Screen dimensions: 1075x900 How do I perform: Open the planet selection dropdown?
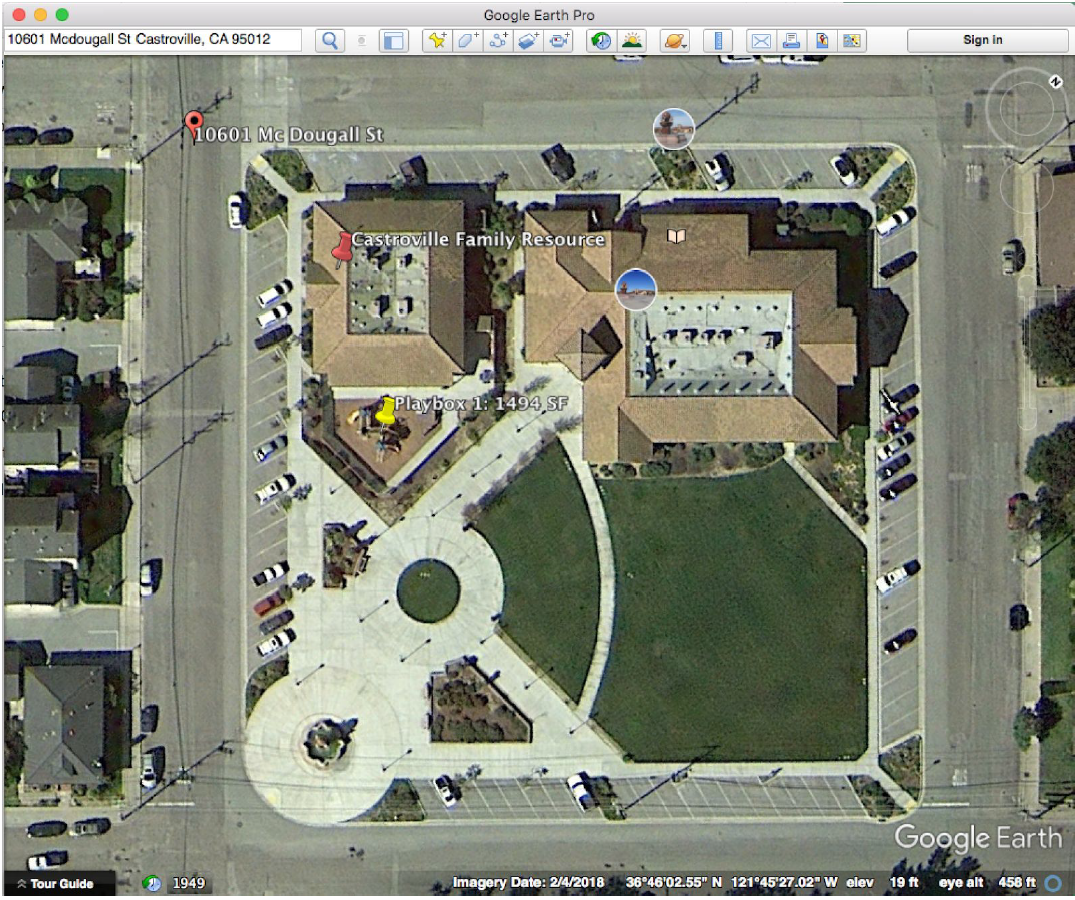click(675, 41)
